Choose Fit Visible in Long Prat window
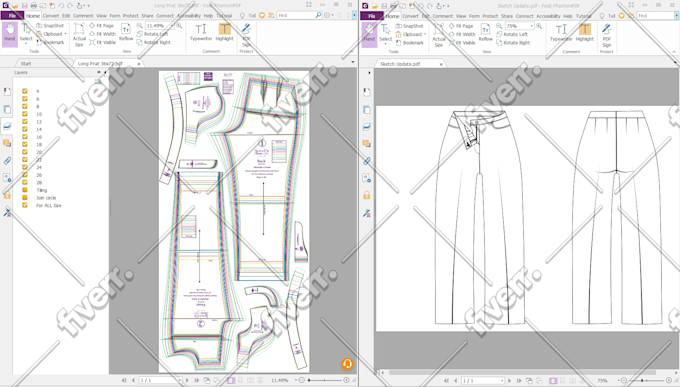The image size is (680, 387). click(x=102, y=43)
